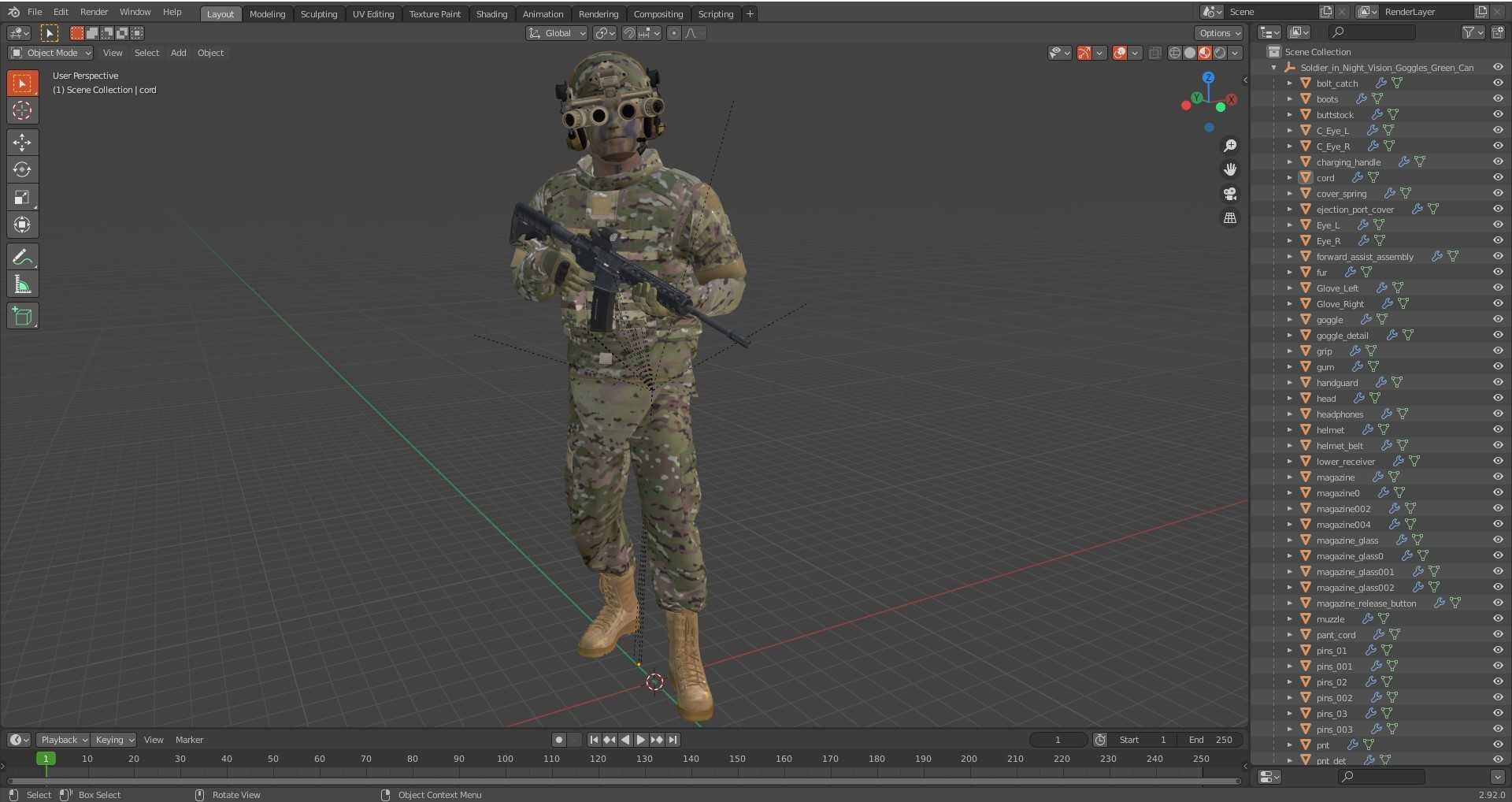Click the Blender logo menu icon
This screenshot has width=1512, height=802.
tap(13, 12)
